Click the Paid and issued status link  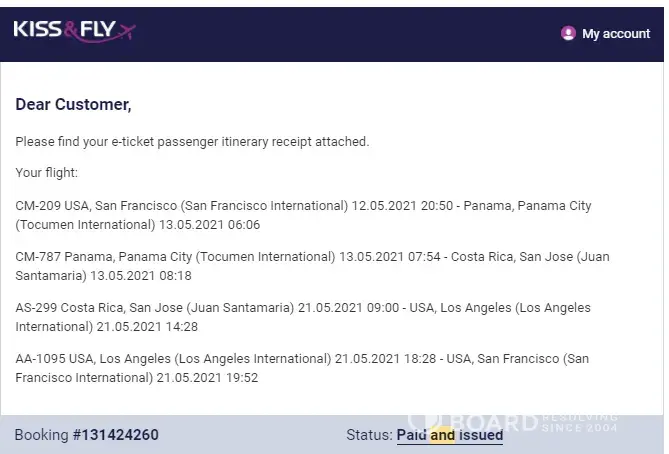tap(449, 435)
